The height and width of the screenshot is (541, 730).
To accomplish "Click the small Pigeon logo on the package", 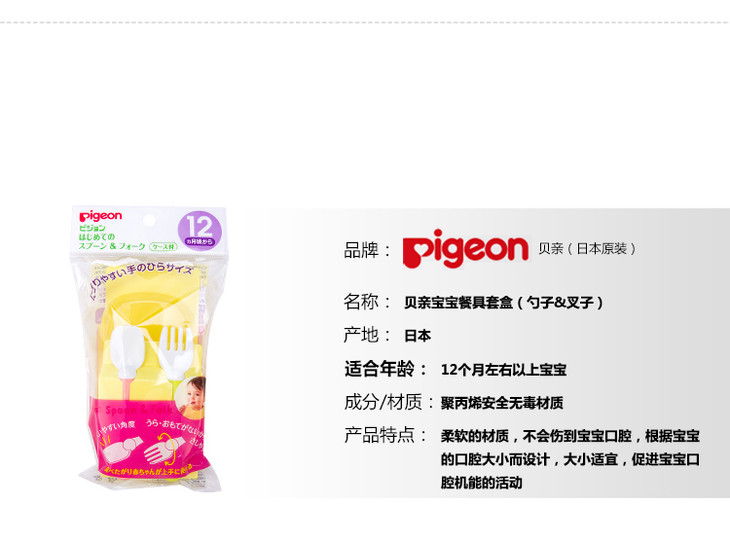I will (101, 216).
